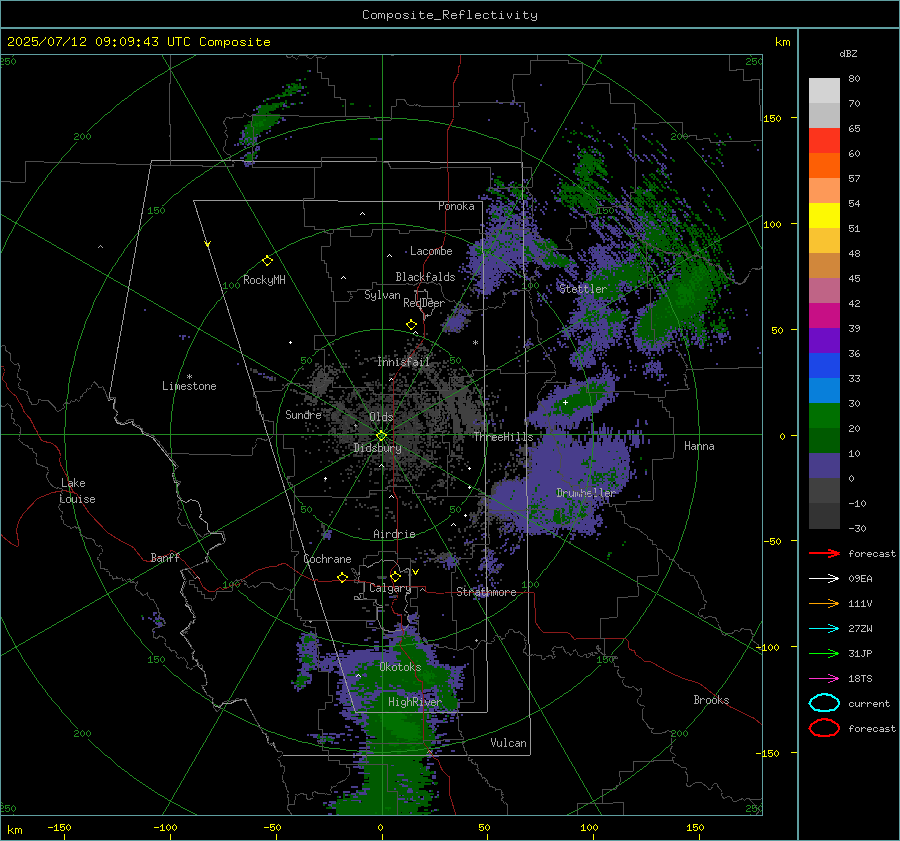900x841 pixels.
Task: Click the orange 111V arrow icon
Action: click(824, 603)
